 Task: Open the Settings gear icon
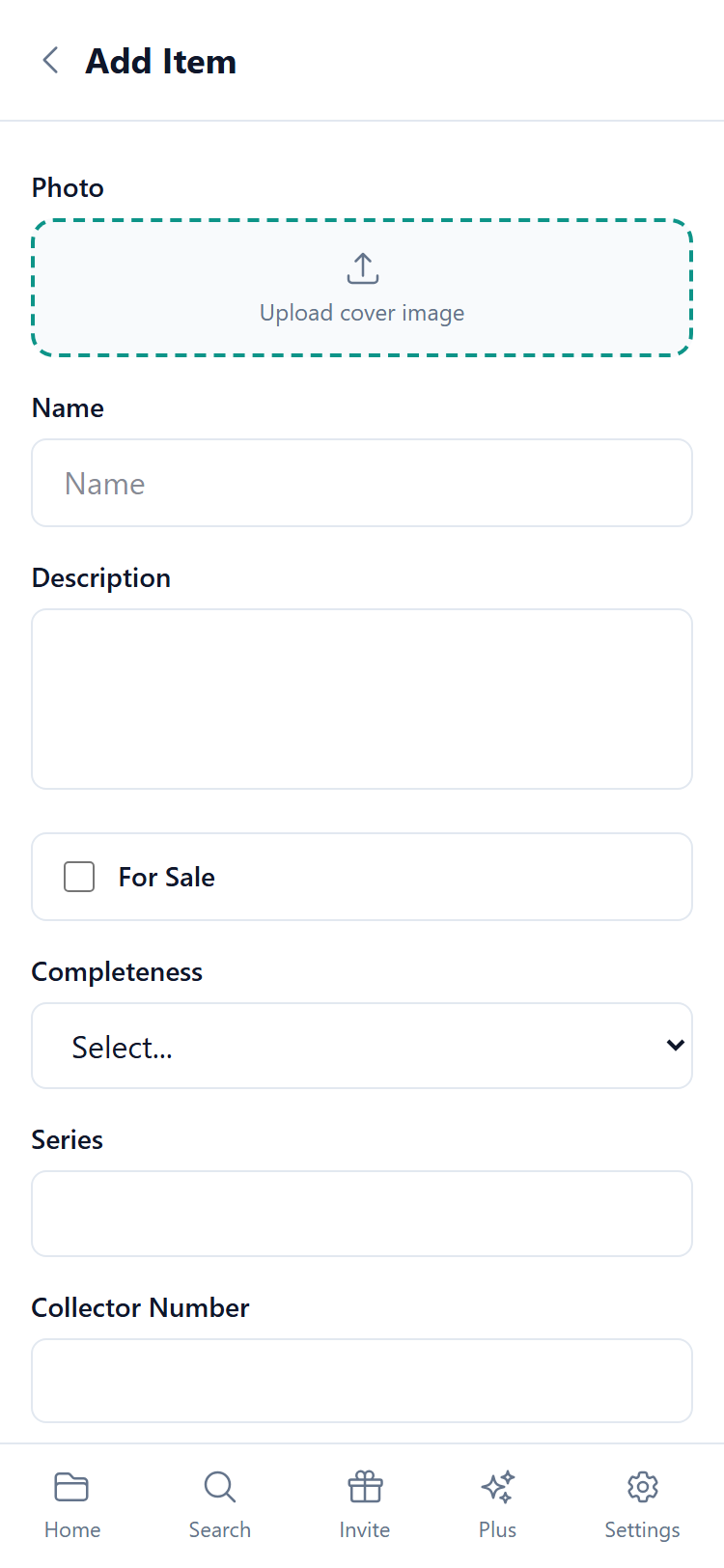pos(642,1486)
